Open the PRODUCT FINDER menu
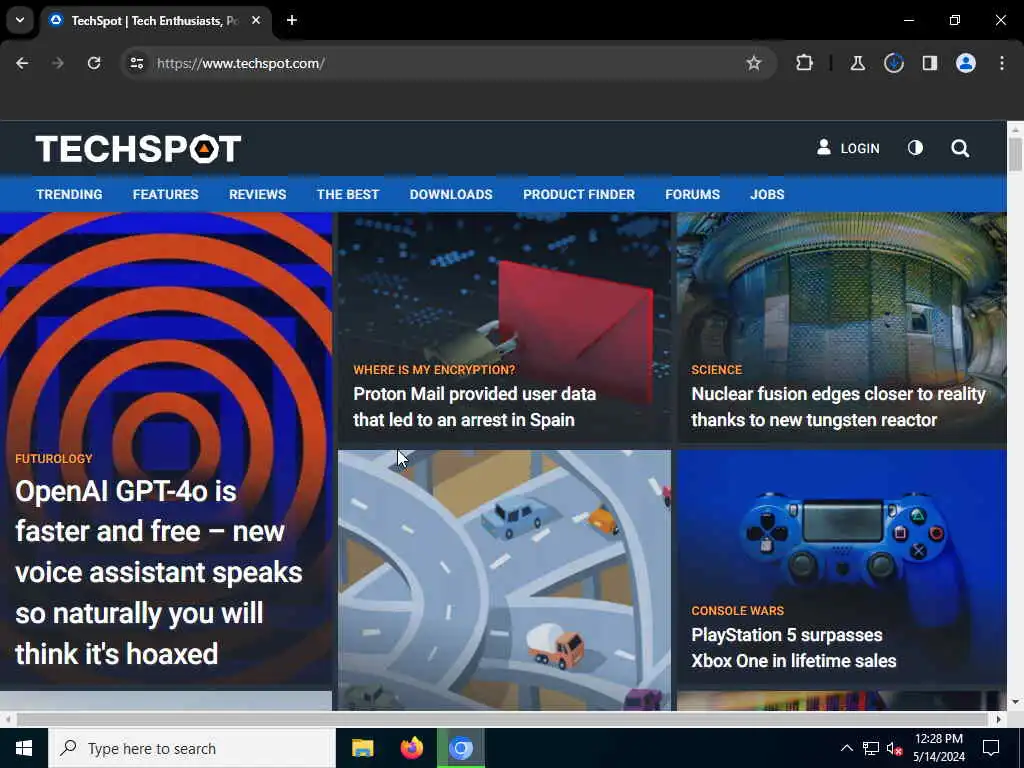This screenshot has width=1024, height=768. [x=579, y=195]
